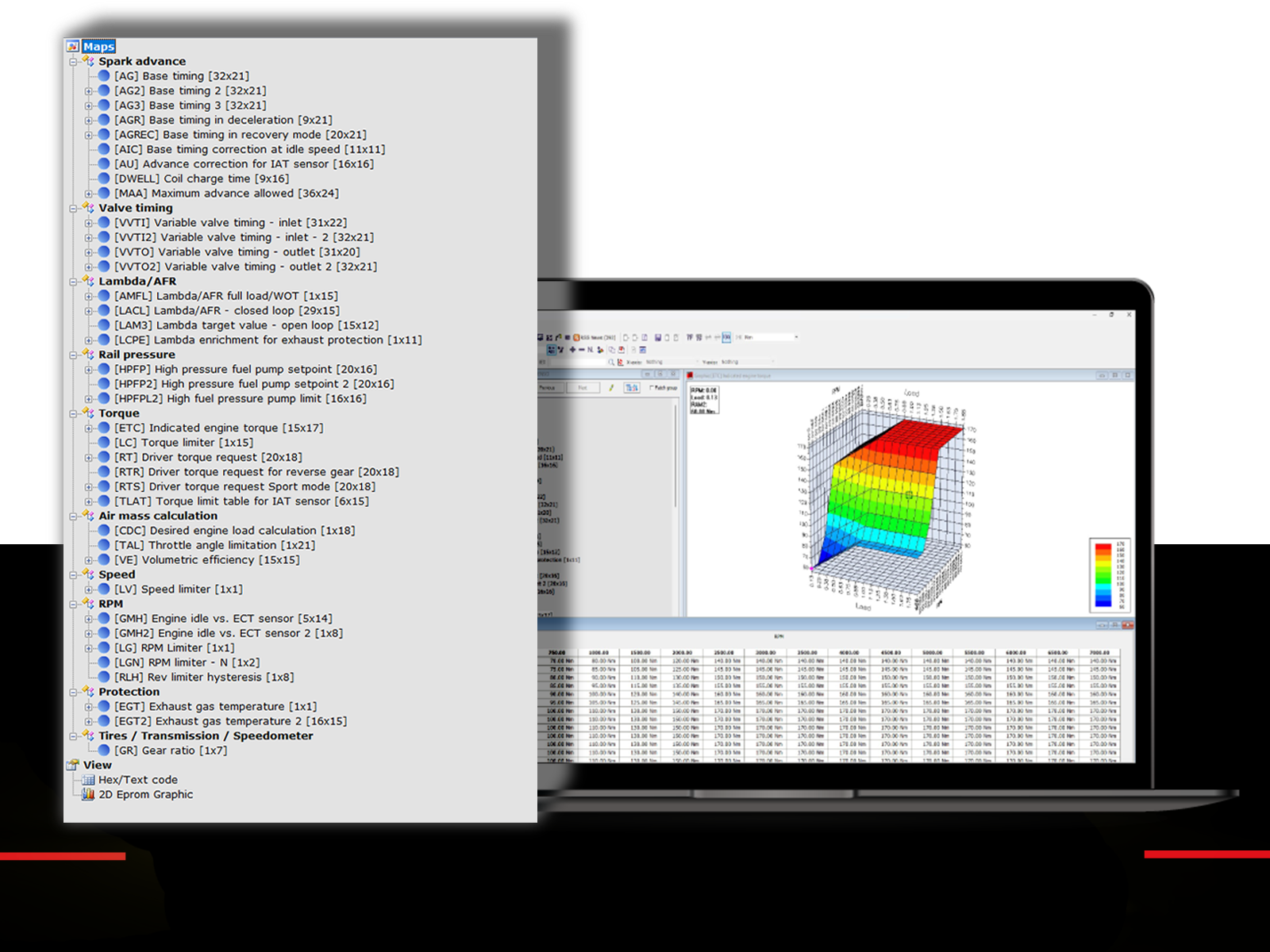This screenshot has width=1270, height=952.
Task: Click the blue map icon for [VE] Volumetric efficiency
Action: coord(103,559)
